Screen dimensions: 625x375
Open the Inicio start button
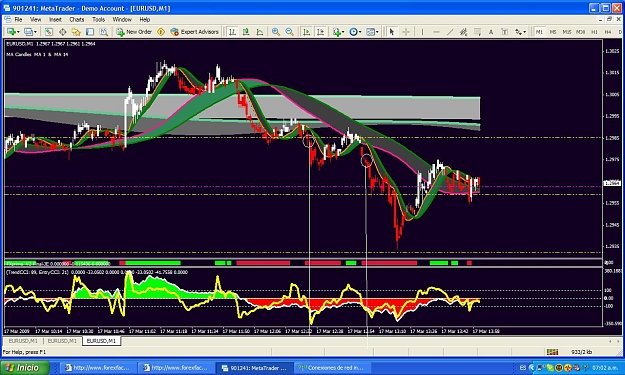coord(25,367)
